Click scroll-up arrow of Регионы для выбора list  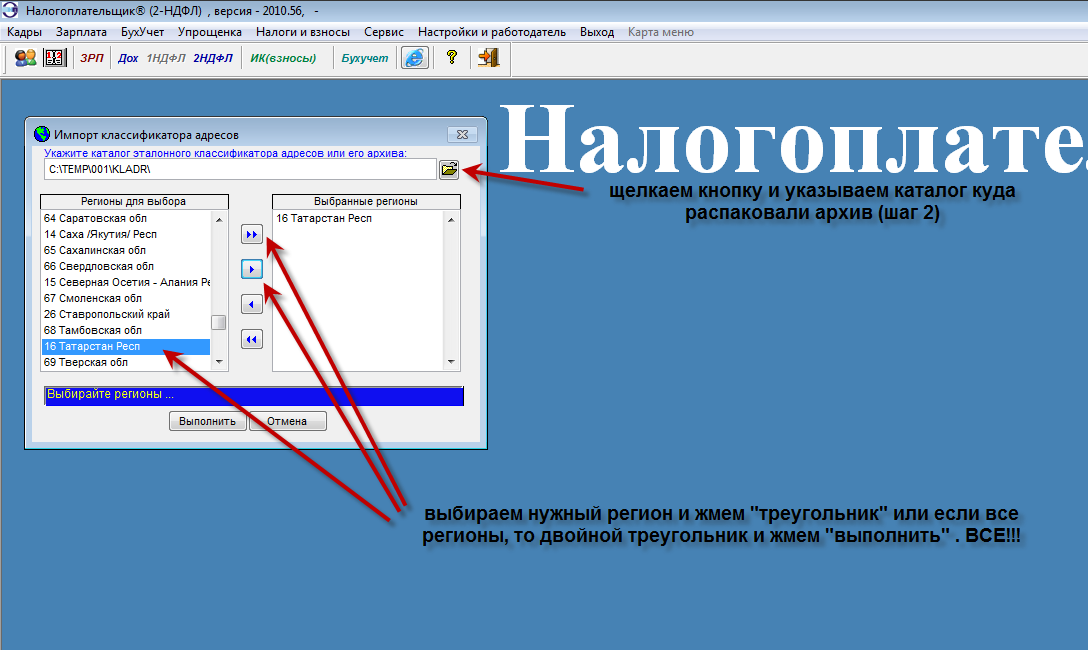tap(219, 219)
